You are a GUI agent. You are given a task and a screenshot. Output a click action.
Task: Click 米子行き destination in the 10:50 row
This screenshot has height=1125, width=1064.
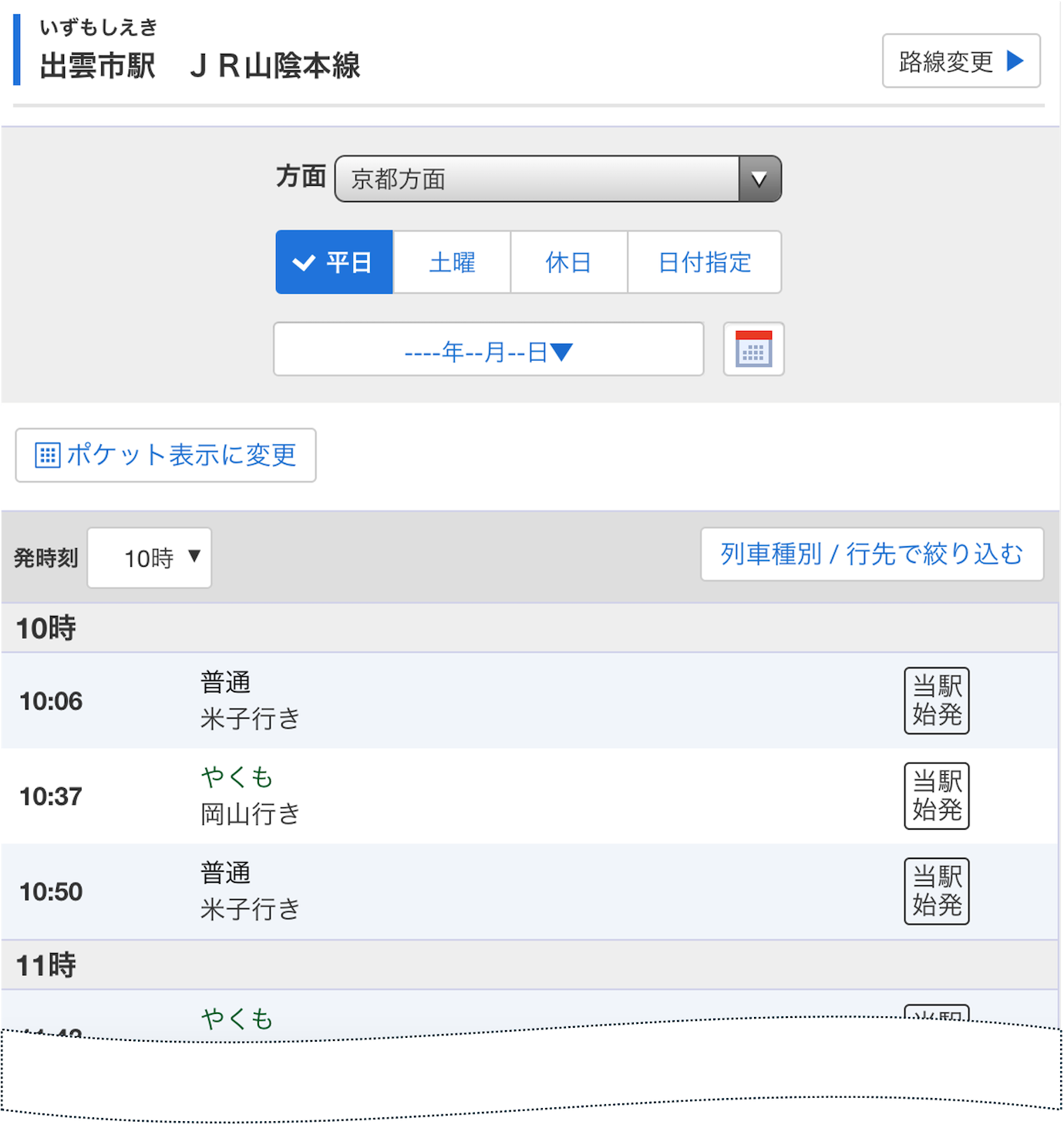coord(250,909)
